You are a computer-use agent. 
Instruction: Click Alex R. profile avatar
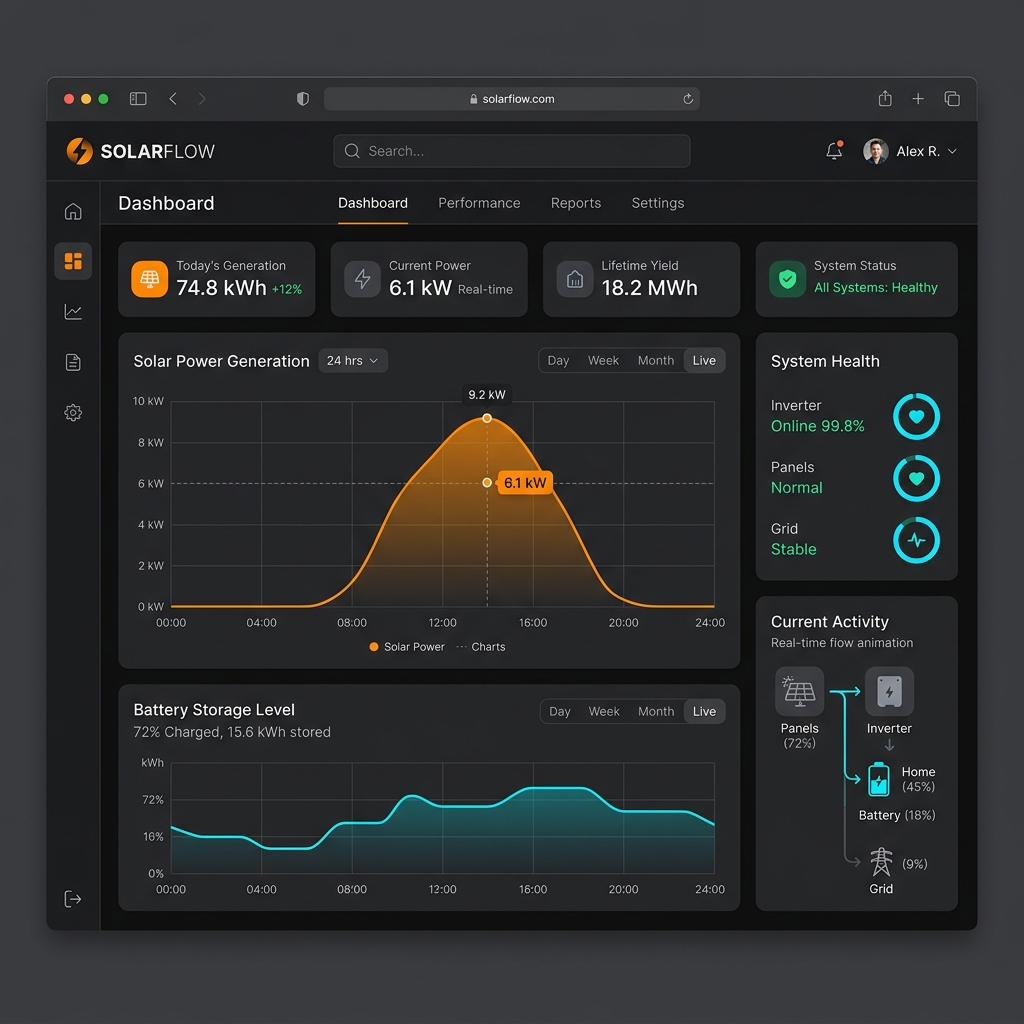pos(876,151)
